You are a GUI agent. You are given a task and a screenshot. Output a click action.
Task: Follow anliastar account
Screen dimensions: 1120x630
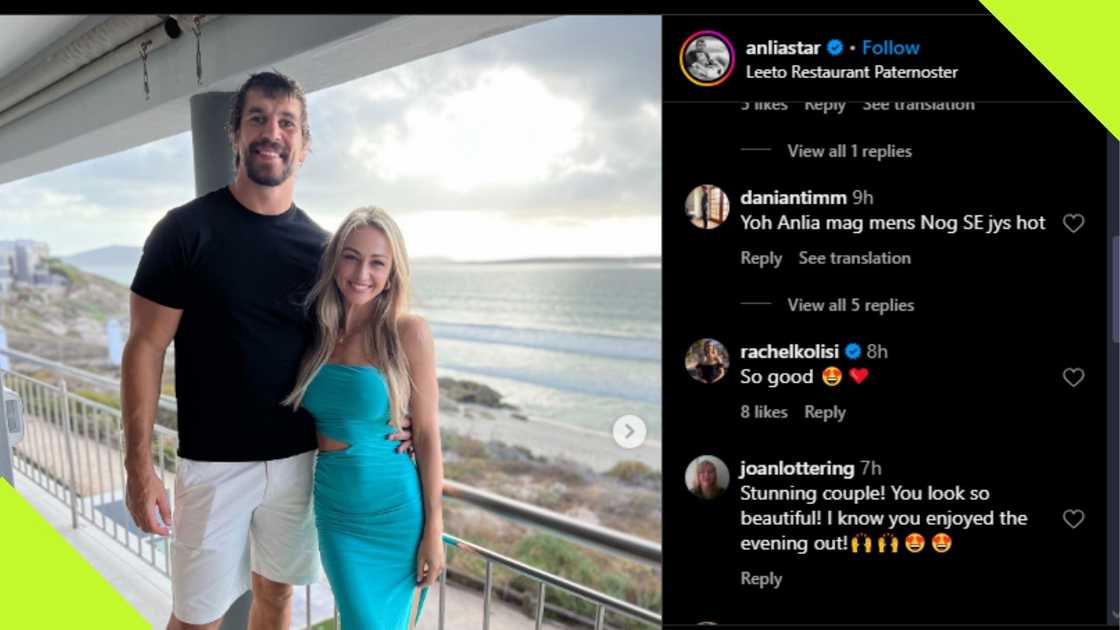891,48
